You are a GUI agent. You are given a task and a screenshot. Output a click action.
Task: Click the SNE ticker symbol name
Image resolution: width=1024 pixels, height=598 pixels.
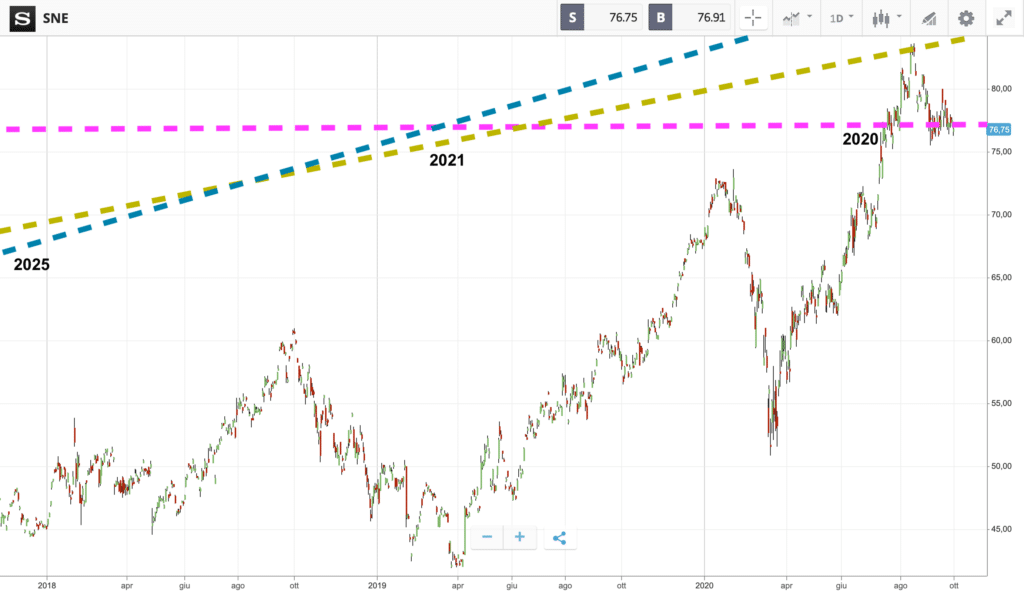click(56, 18)
